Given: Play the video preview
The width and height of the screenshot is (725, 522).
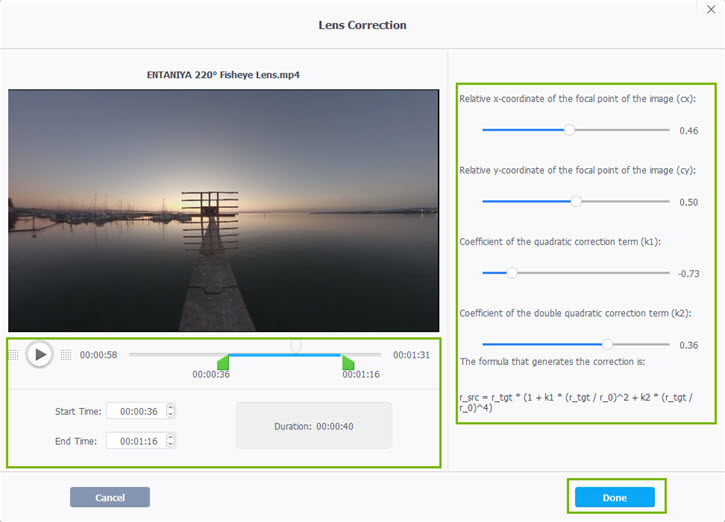Looking at the screenshot, I should pyautogui.click(x=40, y=355).
